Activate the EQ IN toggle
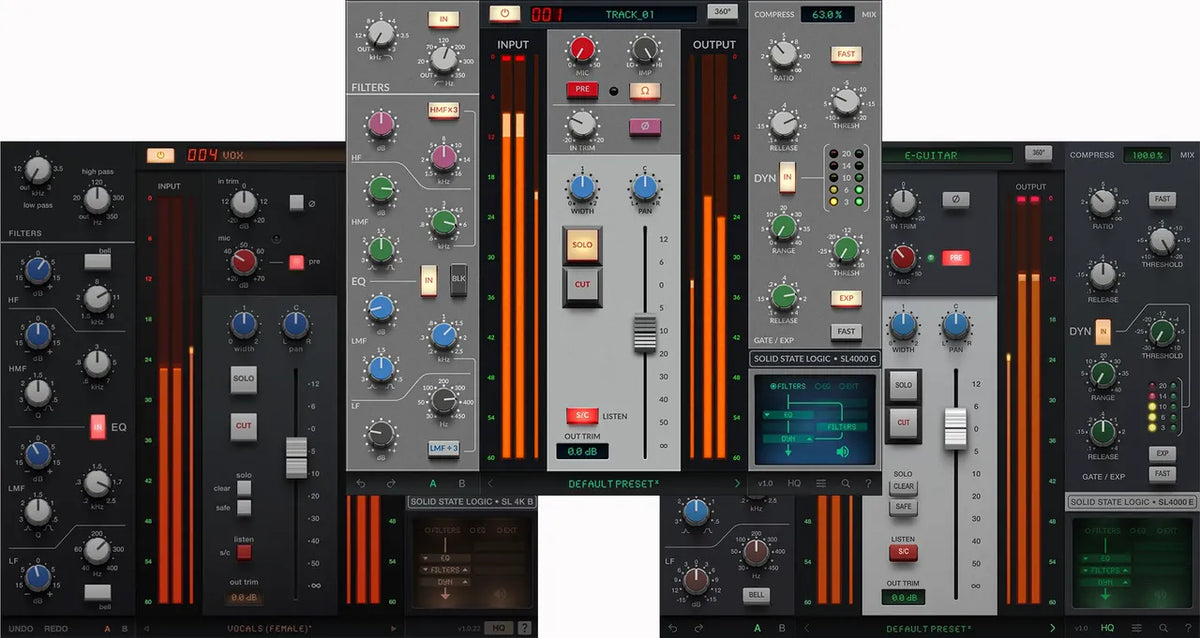Screen dimensions: 1200x638 tap(431, 281)
